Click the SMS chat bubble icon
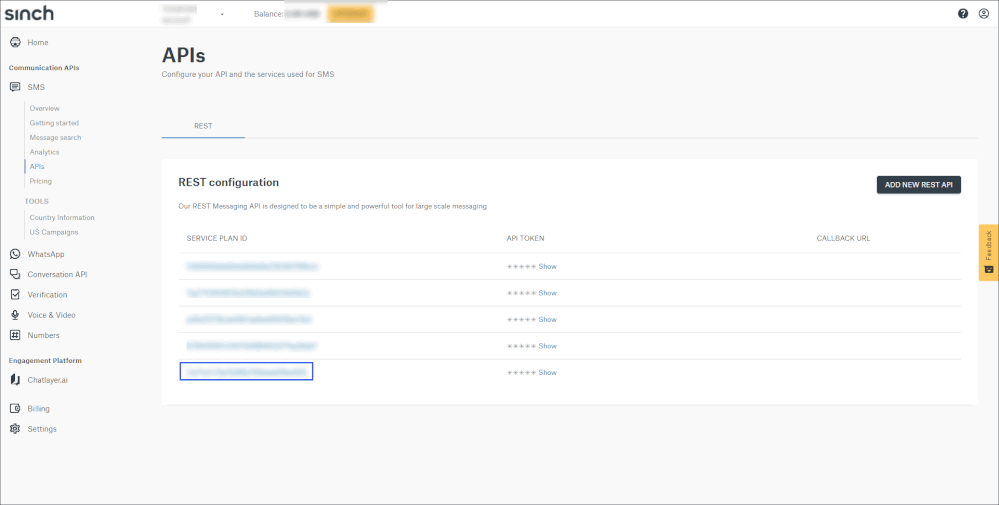Viewport: 999px width, 505px height. pyautogui.click(x=15, y=87)
